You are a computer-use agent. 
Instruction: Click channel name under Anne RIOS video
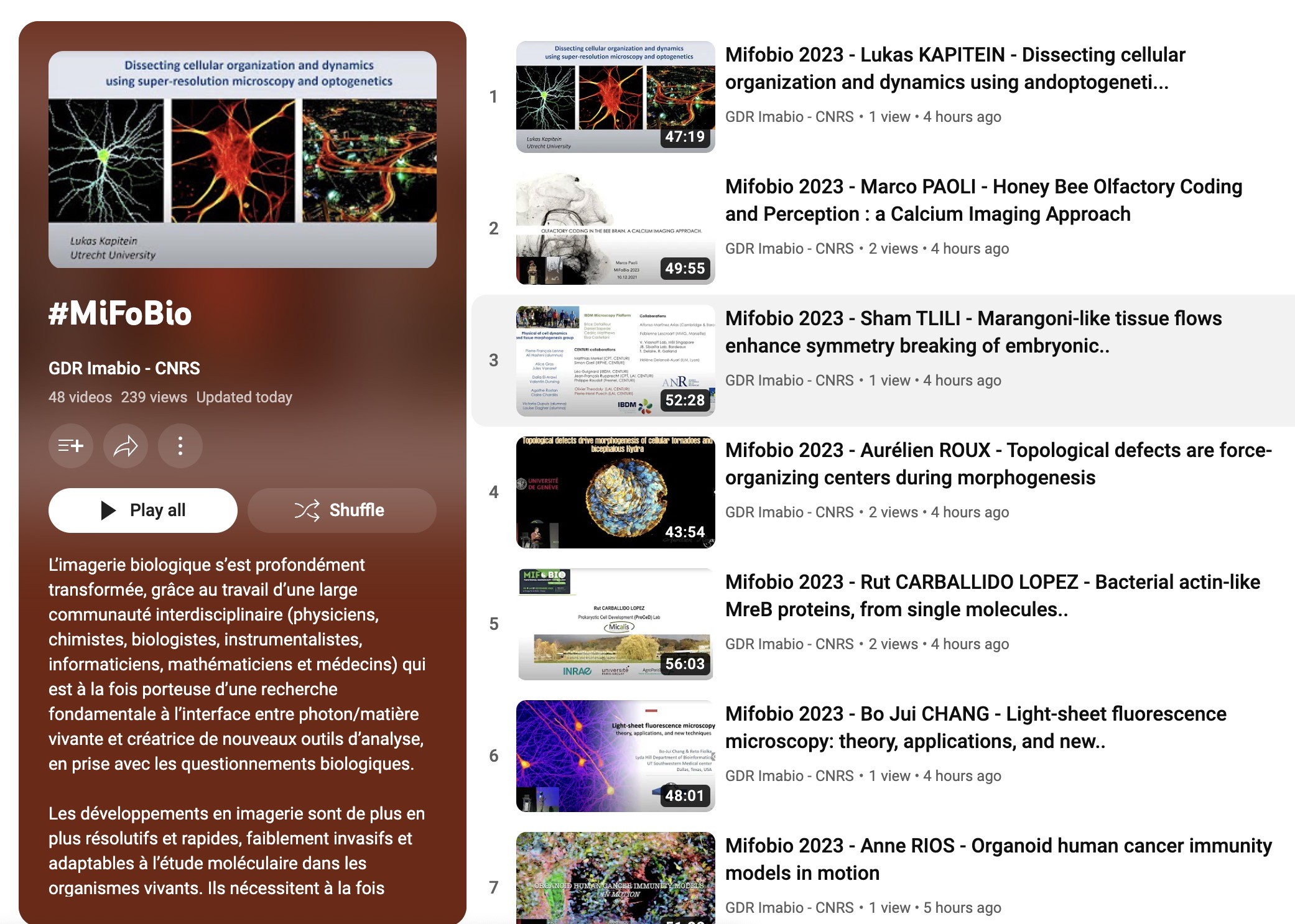[x=789, y=908]
